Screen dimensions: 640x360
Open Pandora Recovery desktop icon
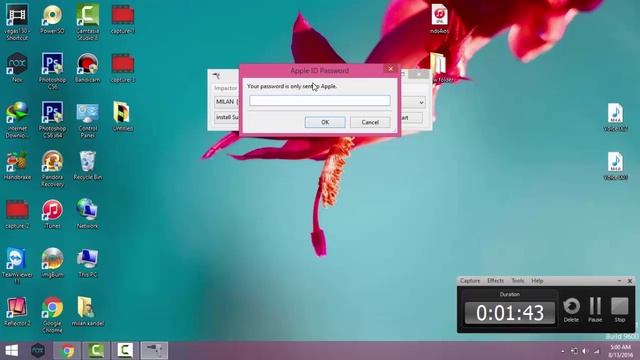pyautogui.click(x=52, y=169)
